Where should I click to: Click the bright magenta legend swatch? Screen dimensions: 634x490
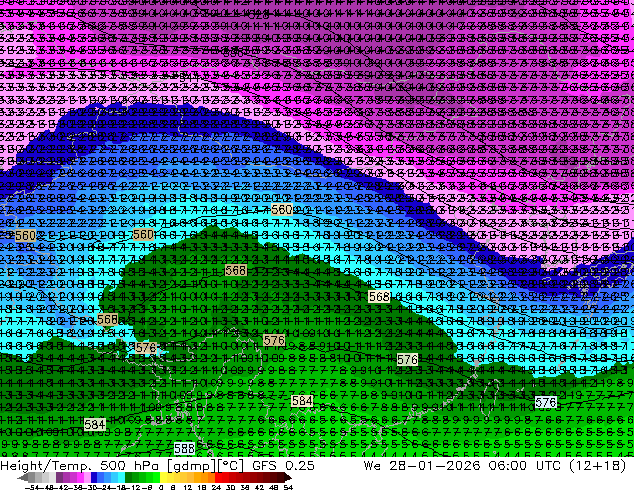(80, 477)
